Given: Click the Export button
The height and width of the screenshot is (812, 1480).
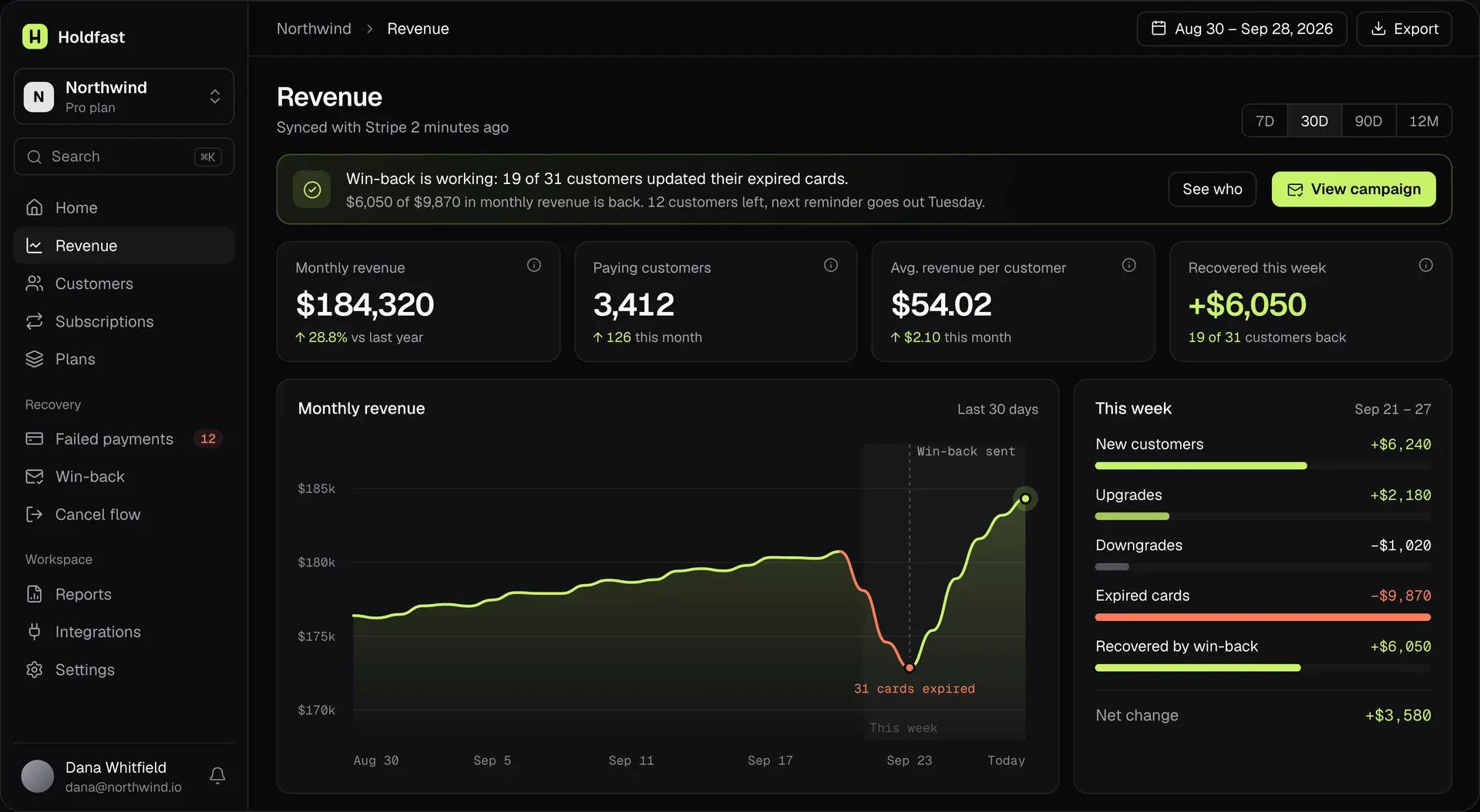Looking at the screenshot, I should pyautogui.click(x=1404, y=29).
